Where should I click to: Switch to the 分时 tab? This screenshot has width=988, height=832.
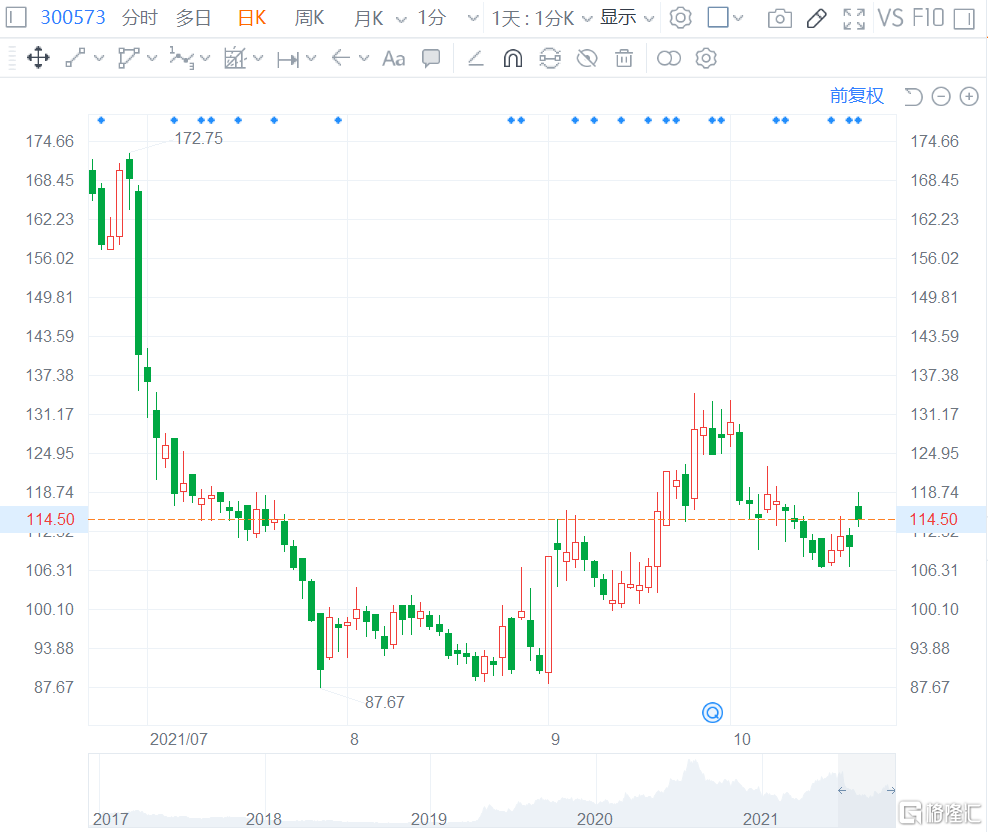click(139, 18)
